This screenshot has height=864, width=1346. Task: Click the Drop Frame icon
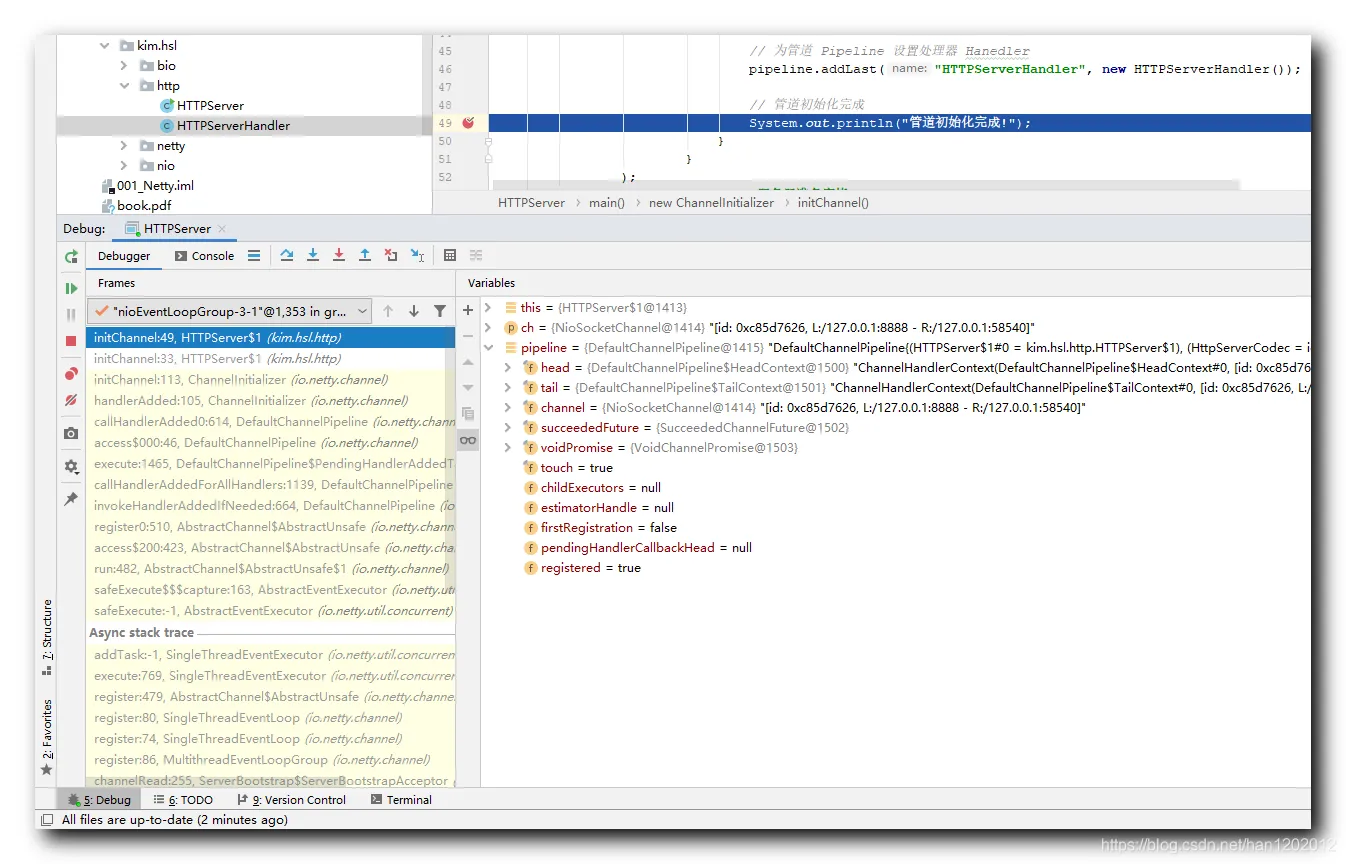(x=391, y=256)
